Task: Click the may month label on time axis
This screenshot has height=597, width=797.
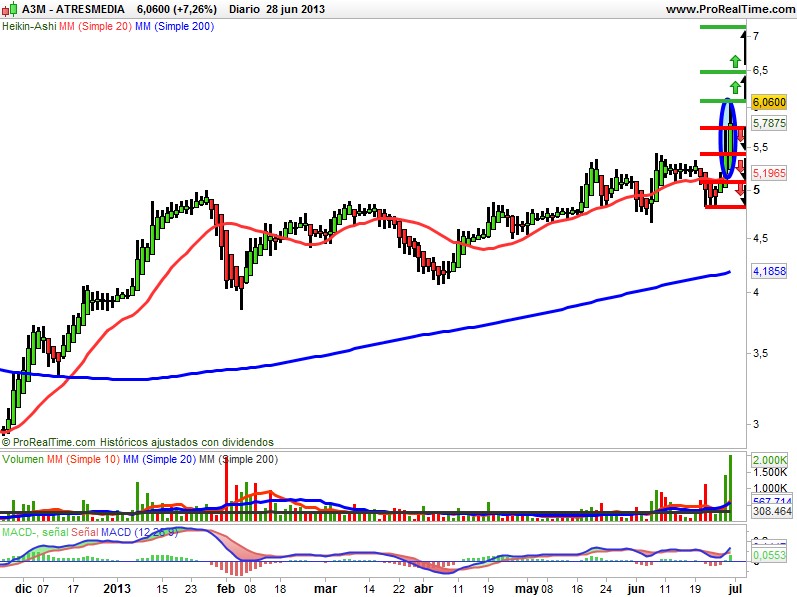Action: tap(527, 589)
